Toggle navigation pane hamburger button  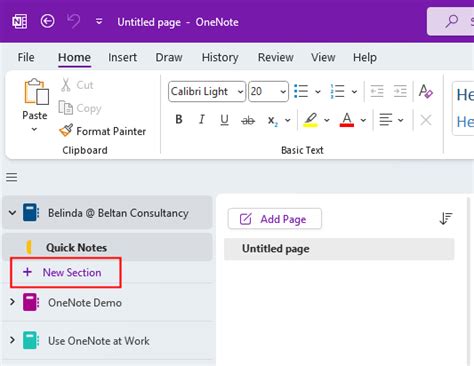pyautogui.click(x=12, y=177)
